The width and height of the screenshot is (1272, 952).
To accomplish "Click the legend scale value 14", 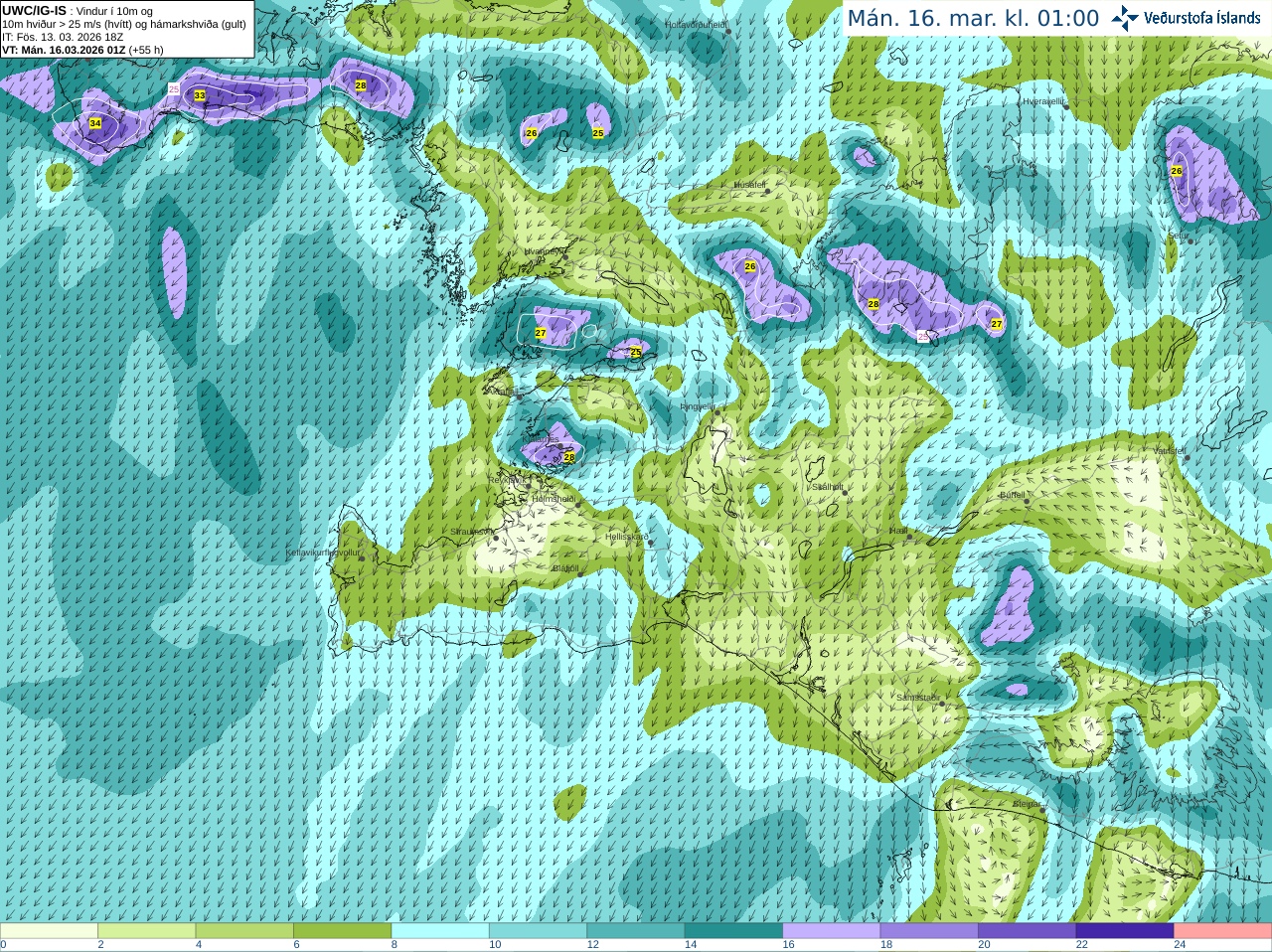I will tap(691, 945).
